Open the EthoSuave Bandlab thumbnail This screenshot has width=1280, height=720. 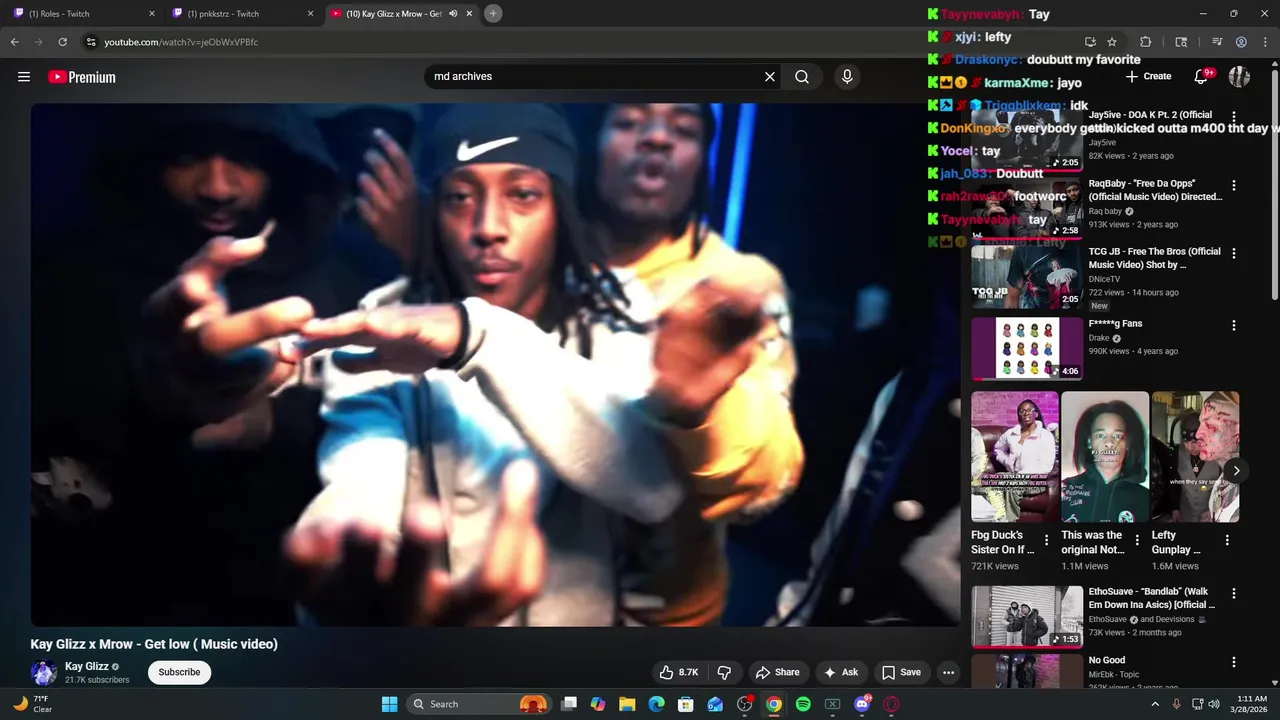point(1027,617)
